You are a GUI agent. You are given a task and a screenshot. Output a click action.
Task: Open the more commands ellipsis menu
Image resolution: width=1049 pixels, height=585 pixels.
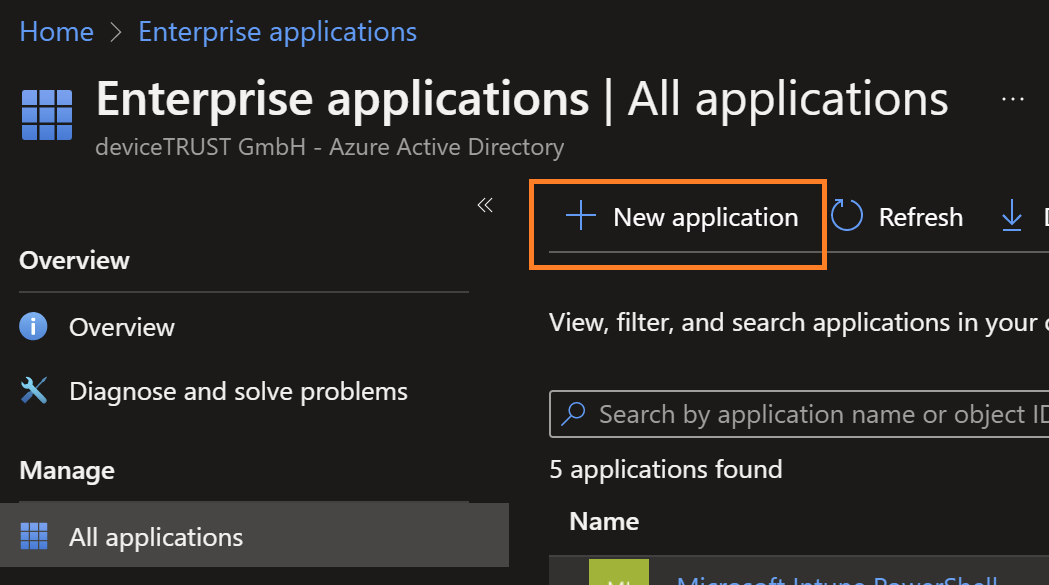coord(1013,98)
